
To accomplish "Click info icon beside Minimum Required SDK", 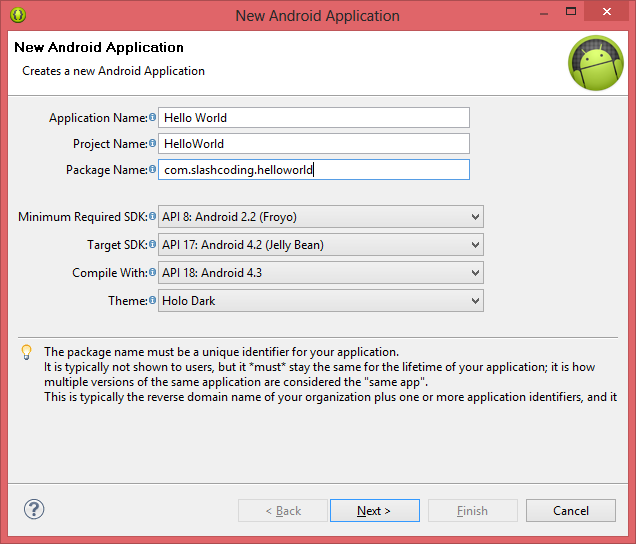I will [x=152, y=216].
